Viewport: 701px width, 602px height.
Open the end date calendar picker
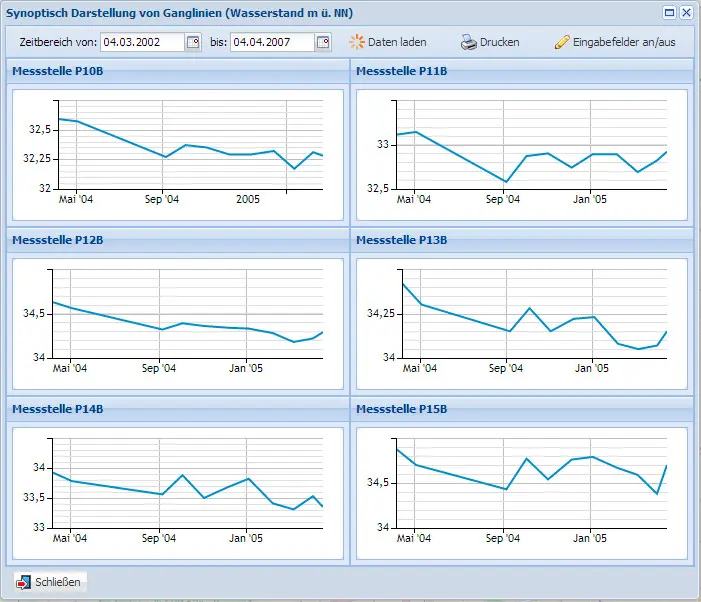323,42
